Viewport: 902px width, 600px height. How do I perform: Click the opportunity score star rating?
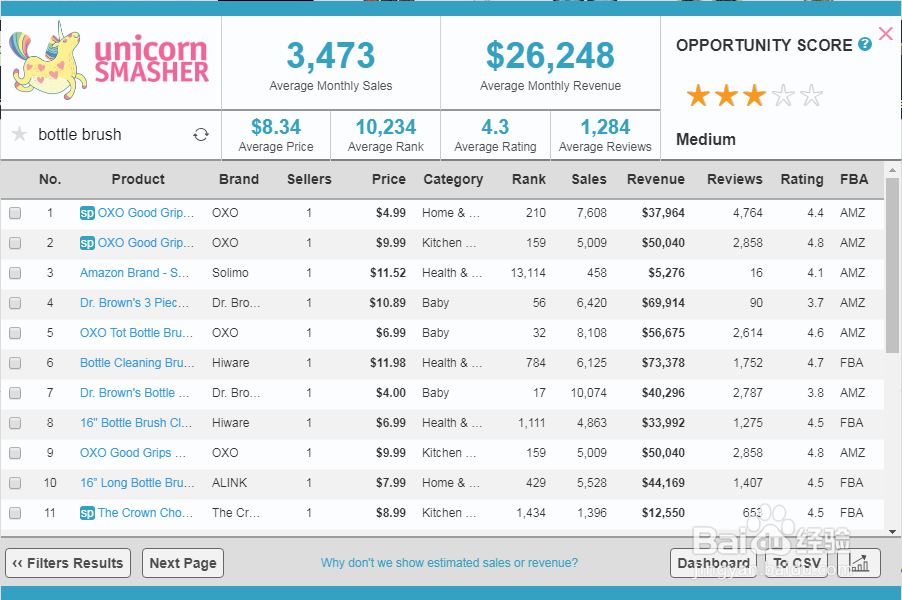(x=754, y=95)
